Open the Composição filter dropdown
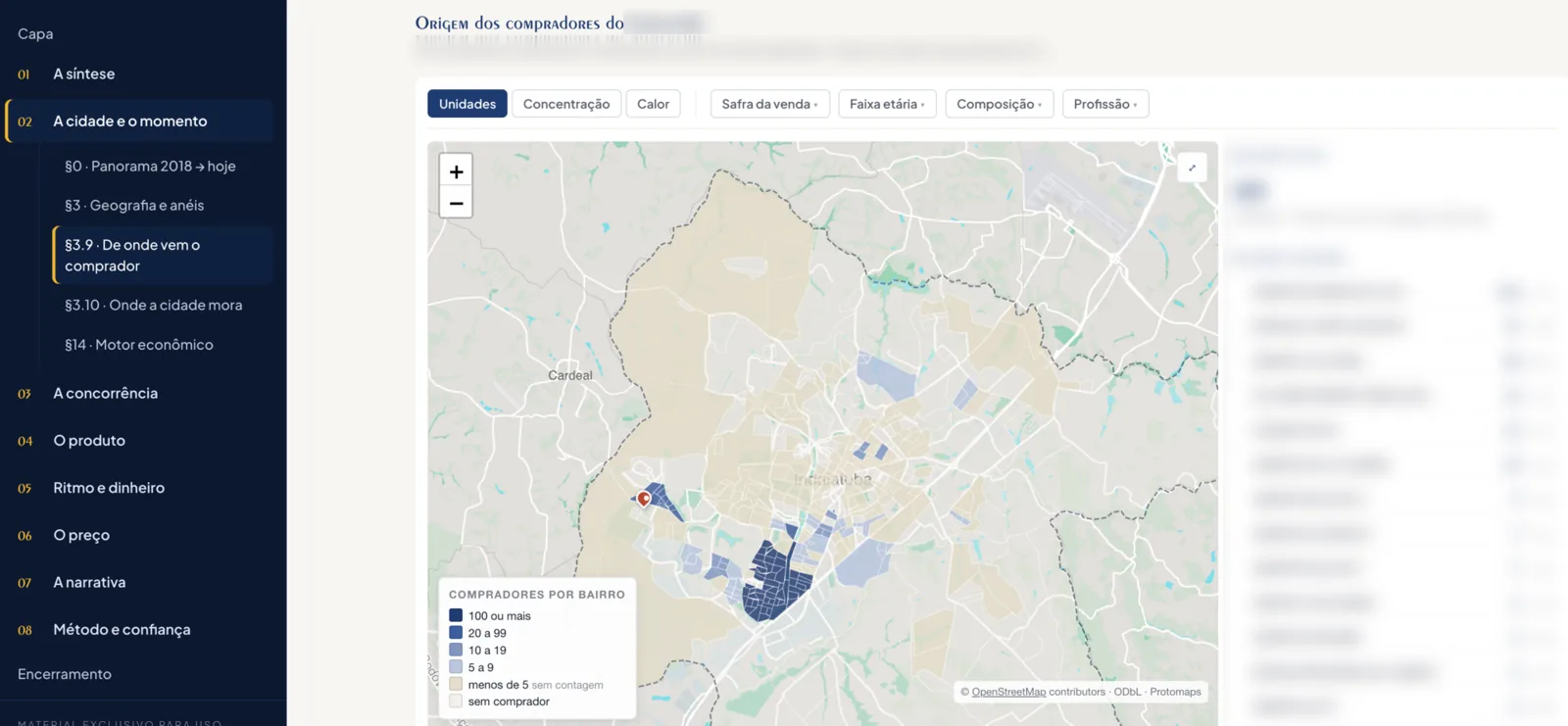 999,104
